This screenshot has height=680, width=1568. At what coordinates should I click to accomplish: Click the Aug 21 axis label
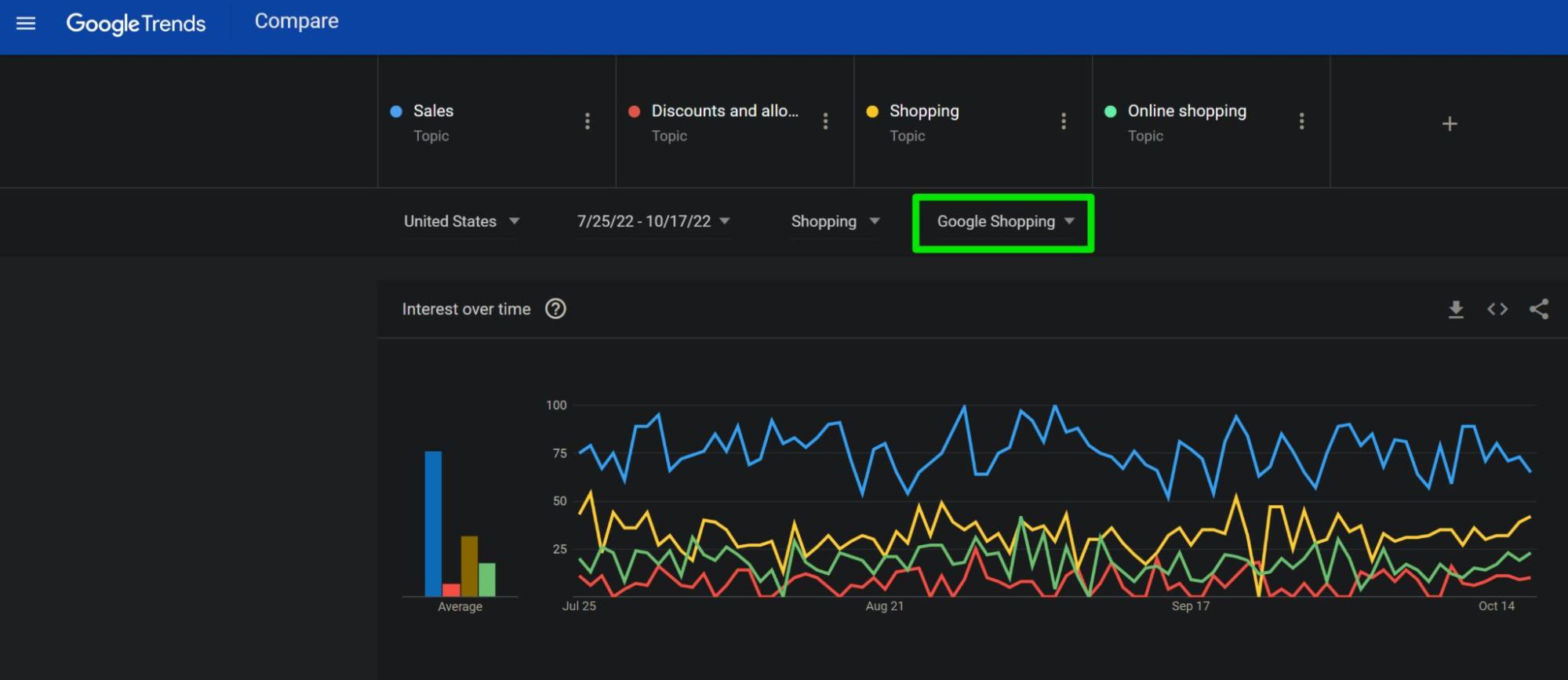(x=885, y=606)
